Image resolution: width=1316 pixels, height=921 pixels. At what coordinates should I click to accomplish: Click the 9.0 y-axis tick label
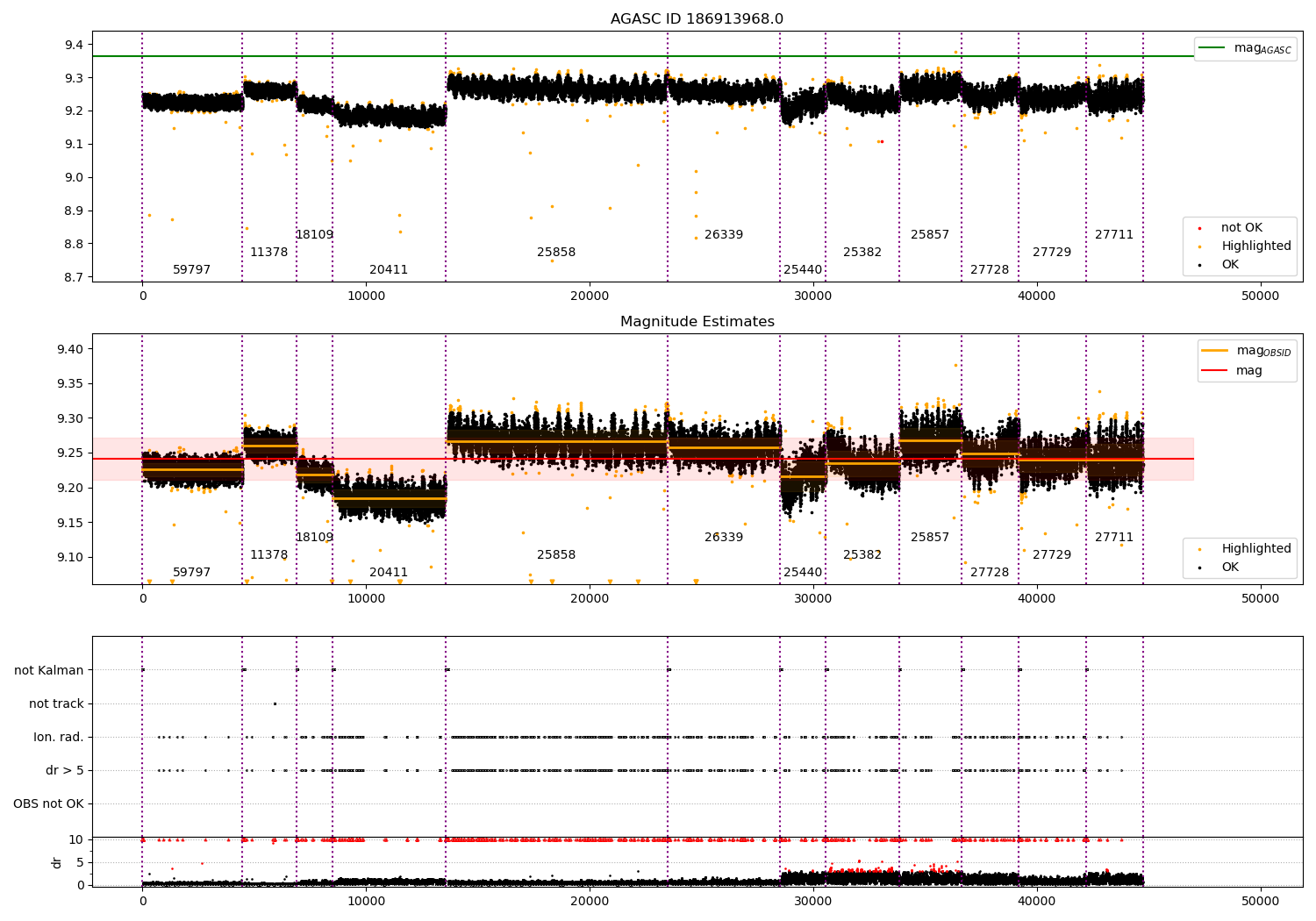click(x=75, y=177)
